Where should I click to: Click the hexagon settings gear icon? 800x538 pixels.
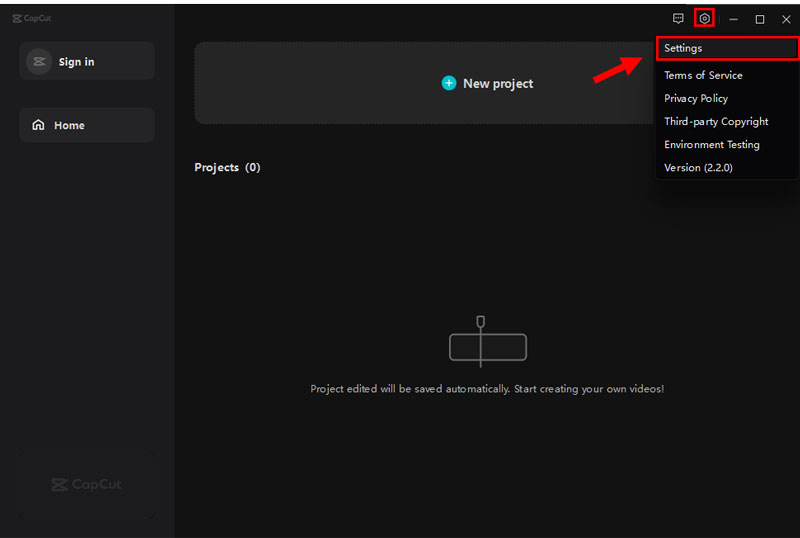click(x=705, y=19)
